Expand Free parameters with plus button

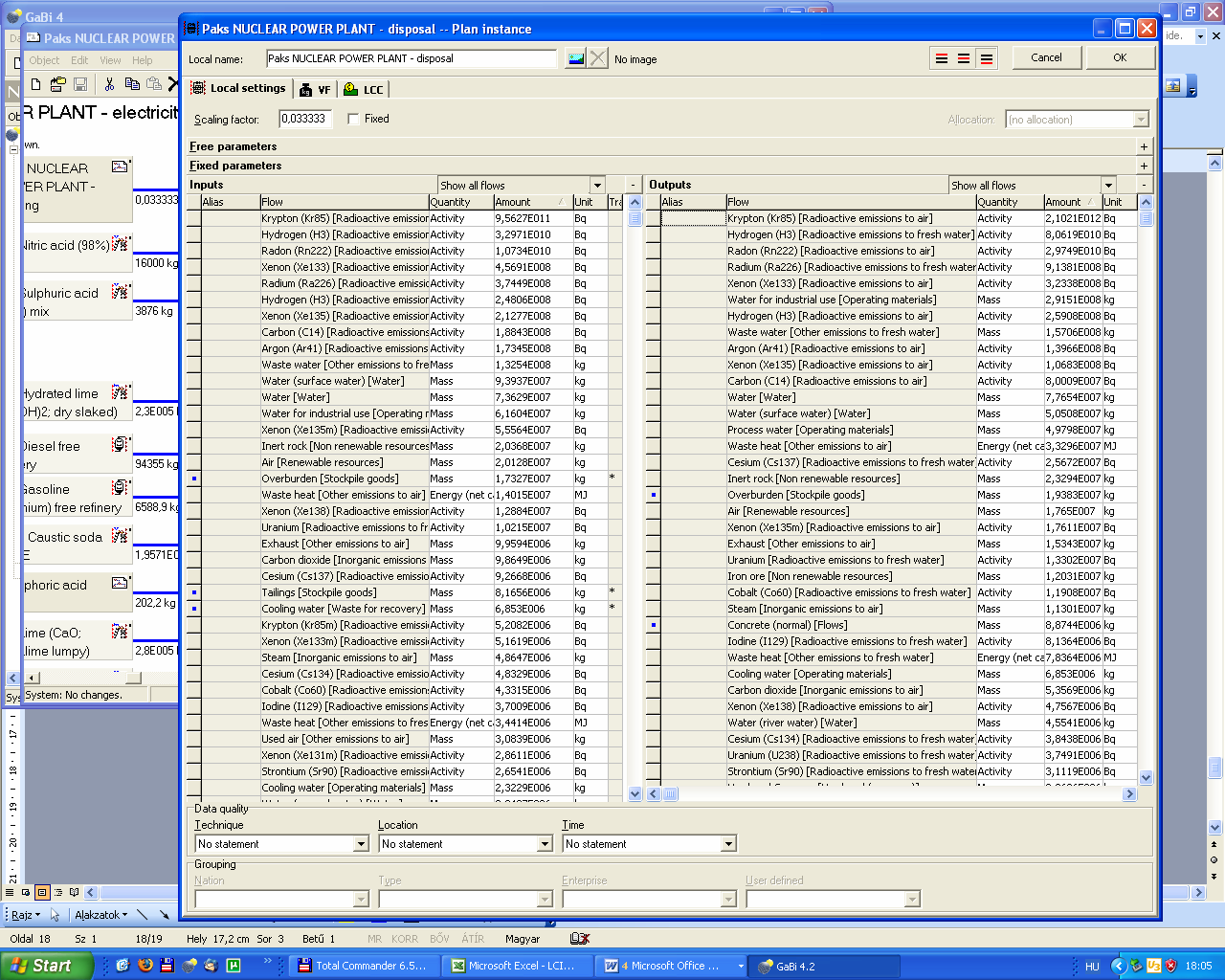click(1144, 146)
